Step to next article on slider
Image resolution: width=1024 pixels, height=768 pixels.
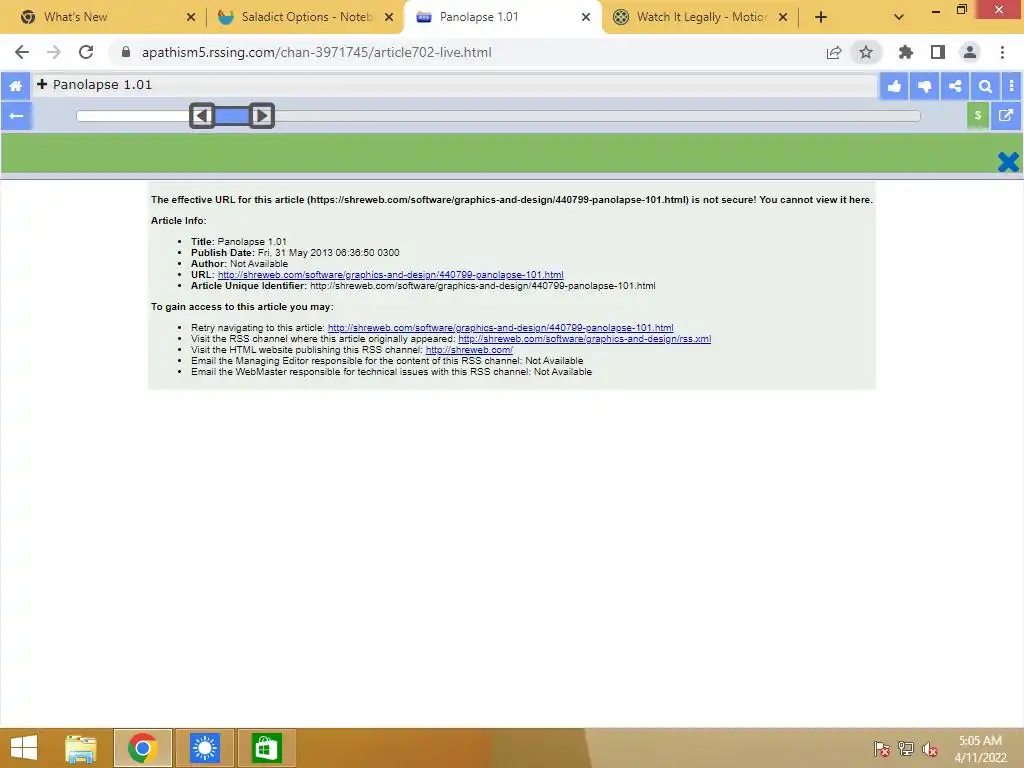point(262,116)
